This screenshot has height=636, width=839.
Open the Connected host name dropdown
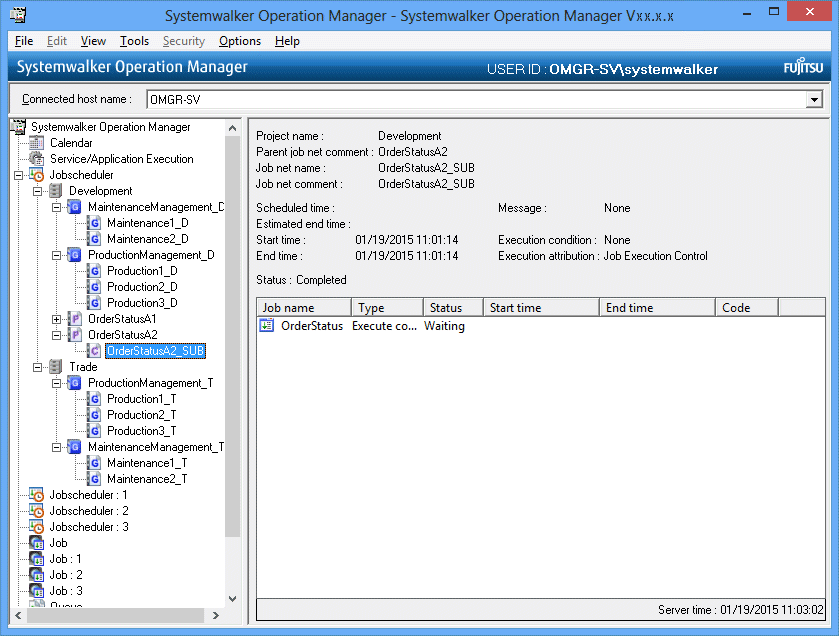814,99
